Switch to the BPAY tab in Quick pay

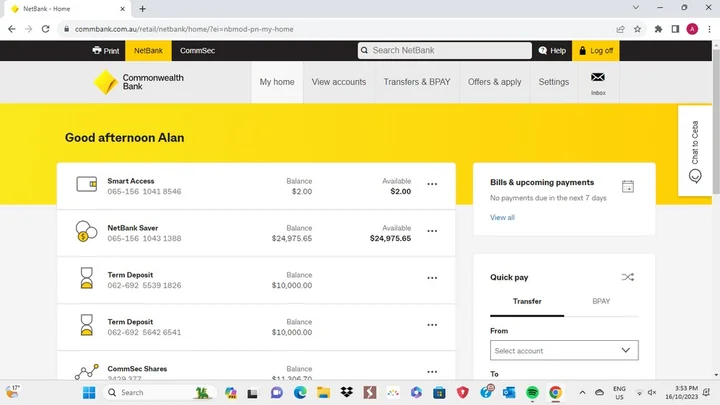click(x=601, y=301)
